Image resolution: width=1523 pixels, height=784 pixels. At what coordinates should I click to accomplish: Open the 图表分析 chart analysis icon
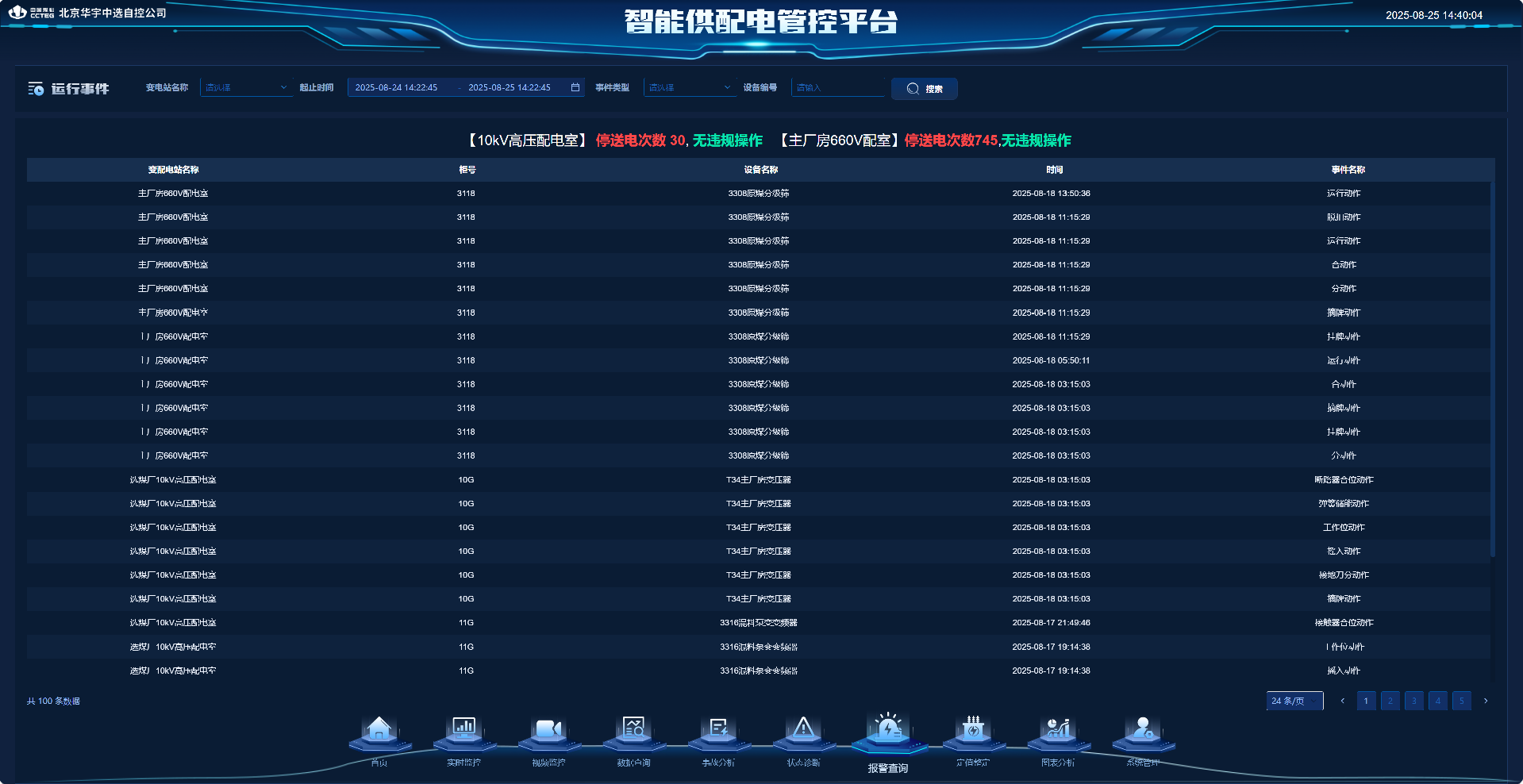coord(1058,730)
